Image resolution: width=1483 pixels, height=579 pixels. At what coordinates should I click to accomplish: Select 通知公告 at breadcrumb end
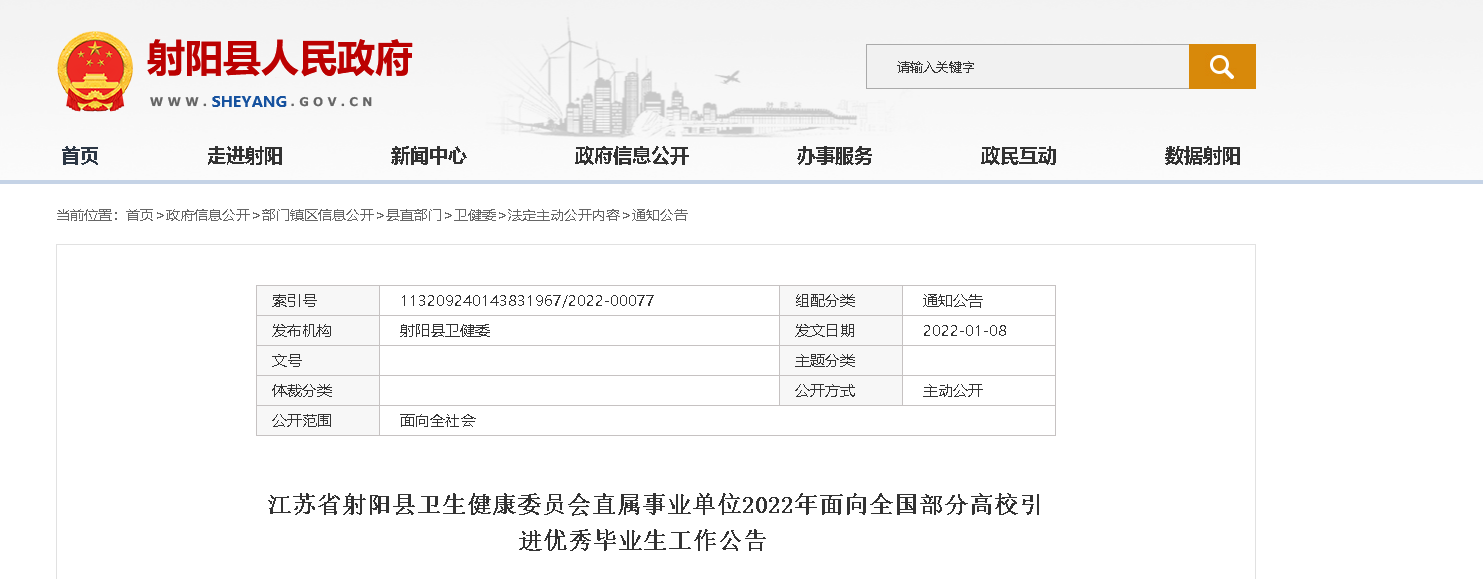click(660, 215)
